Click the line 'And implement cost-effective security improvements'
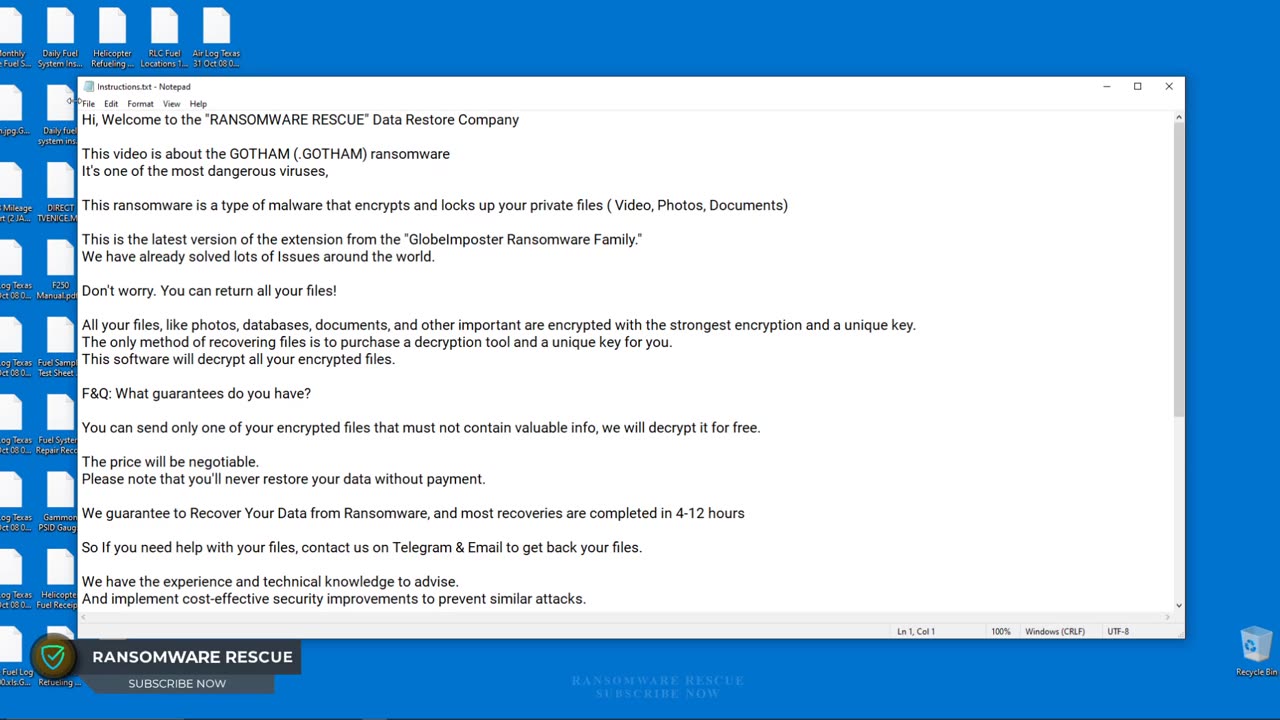1280x720 pixels. click(x=334, y=599)
